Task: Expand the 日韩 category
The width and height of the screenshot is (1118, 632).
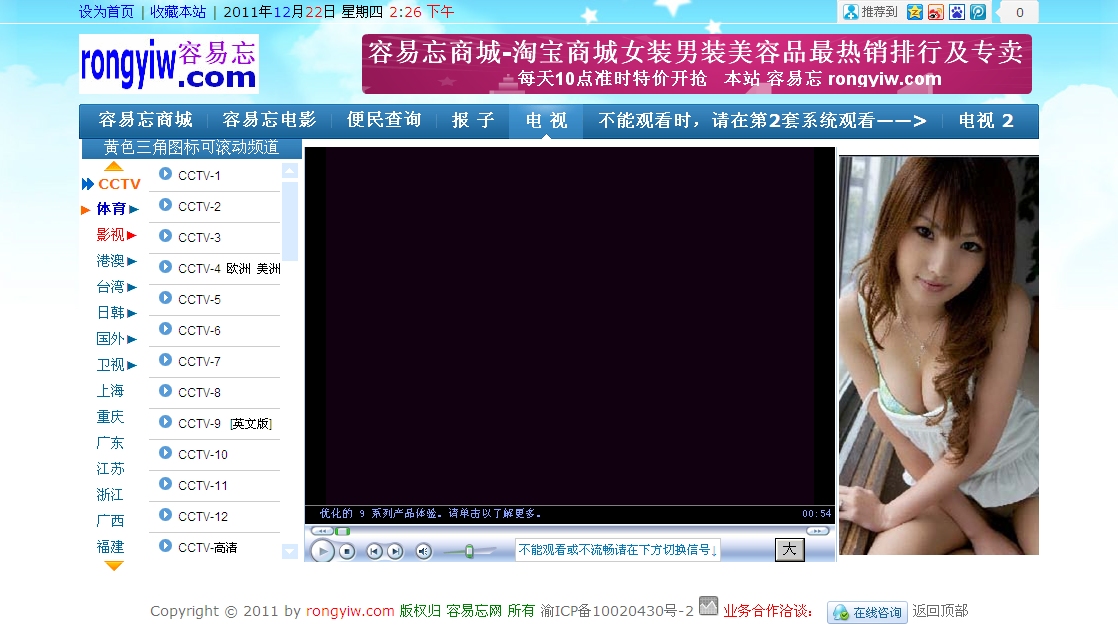Action: tap(116, 312)
